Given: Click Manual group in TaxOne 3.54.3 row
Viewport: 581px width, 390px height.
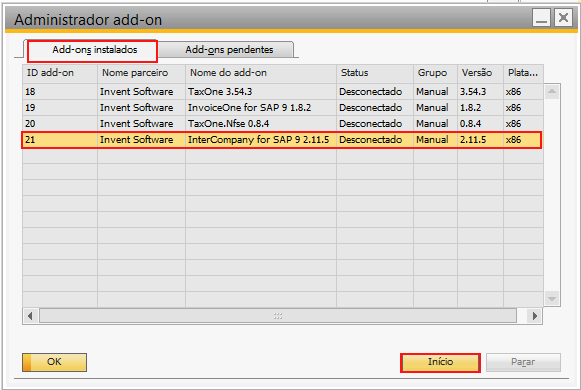Looking at the screenshot, I should pos(432,92).
